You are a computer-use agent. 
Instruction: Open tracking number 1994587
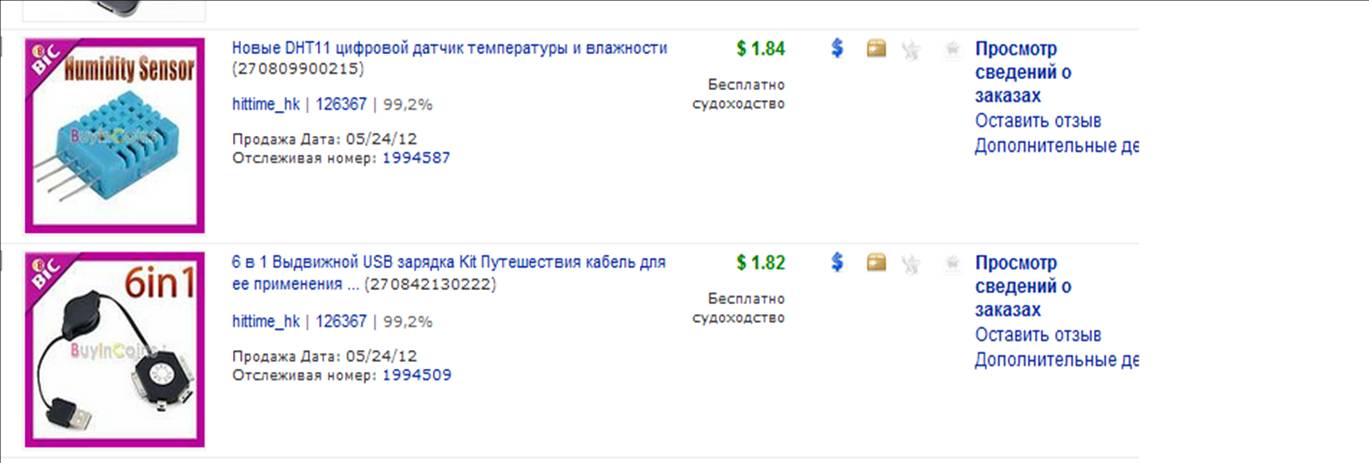coord(416,158)
